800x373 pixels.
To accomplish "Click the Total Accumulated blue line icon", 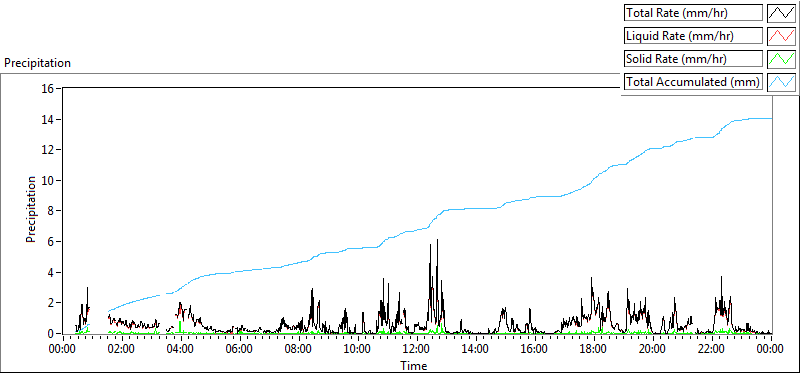I will [x=781, y=82].
